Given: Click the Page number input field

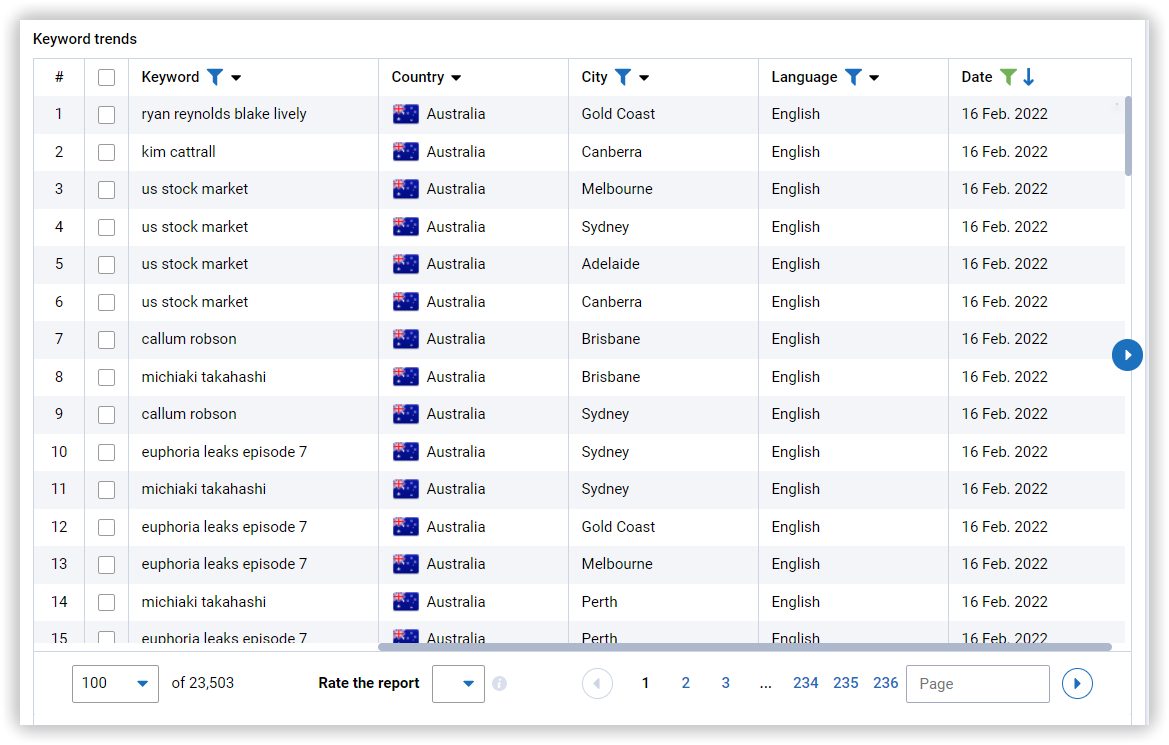Looking at the screenshot, I should click(977, 683).
